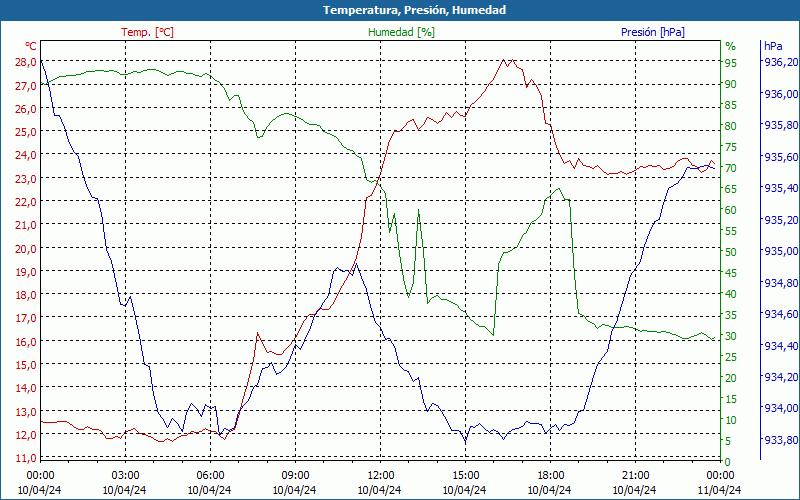This screenshot has height=500, width=800.
Task: Click the '934,00' pressure axis value
Action: (x=780, y=408)
